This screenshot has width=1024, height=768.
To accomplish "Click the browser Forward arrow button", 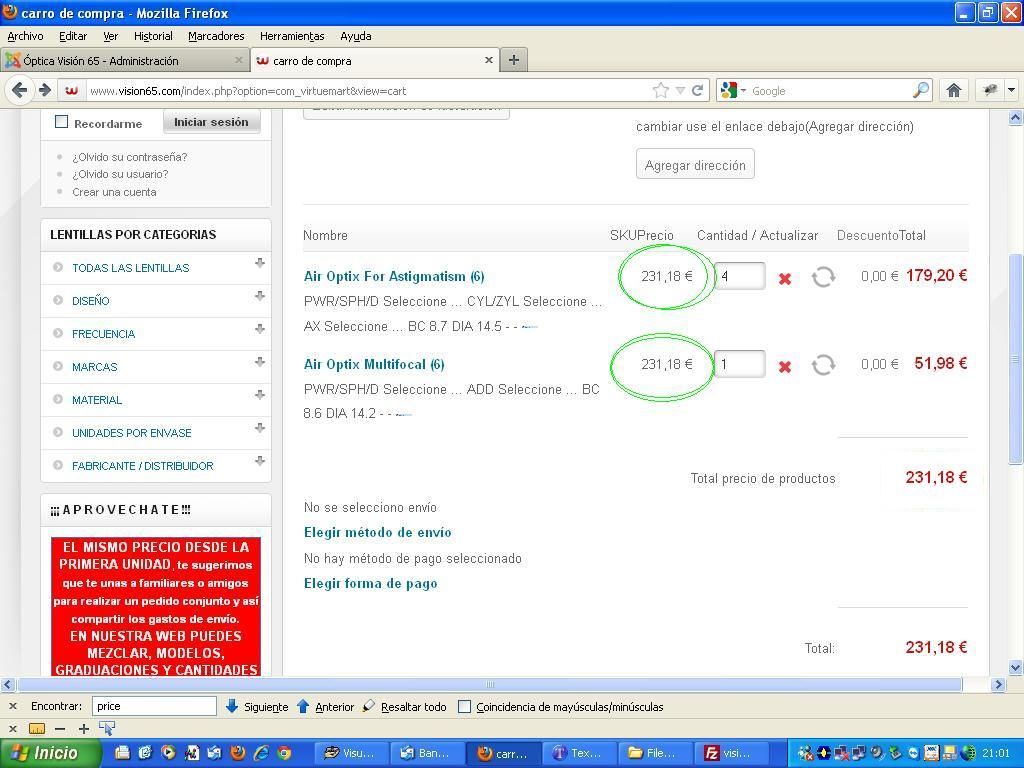I will coord(44,90).
